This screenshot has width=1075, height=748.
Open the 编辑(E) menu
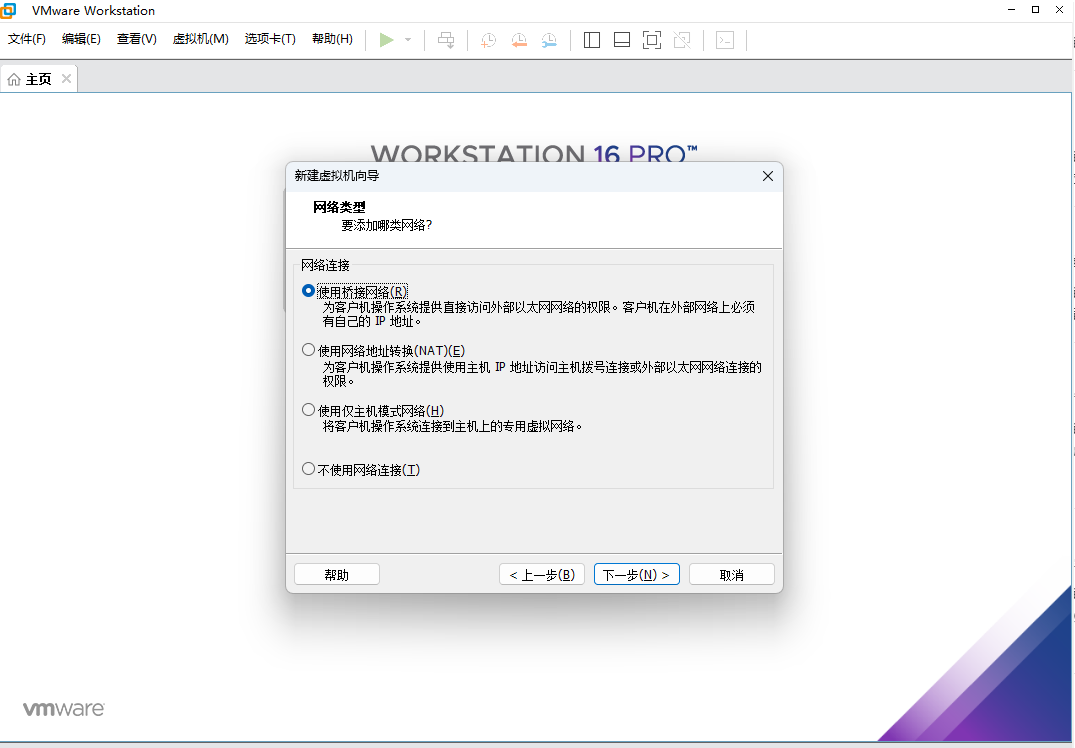(x=81, y=39)
